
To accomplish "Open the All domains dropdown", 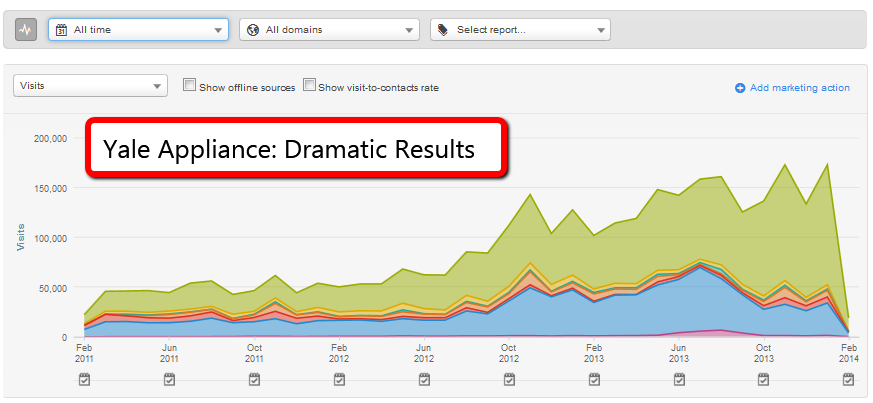I will pos(329,30).
